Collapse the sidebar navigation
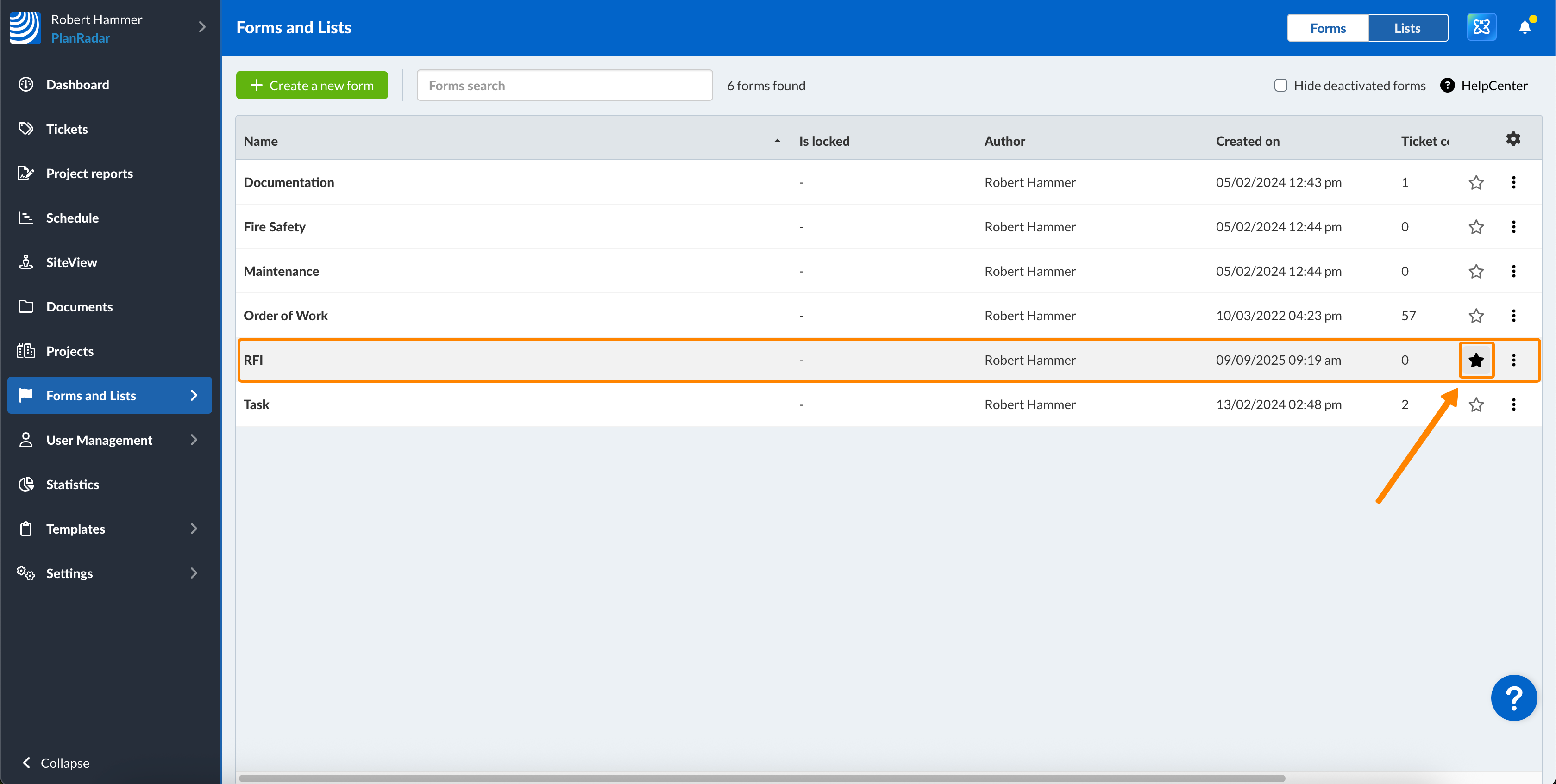Image resolution: width=1556 pixels, height=784 pixels. pos(56,763)
